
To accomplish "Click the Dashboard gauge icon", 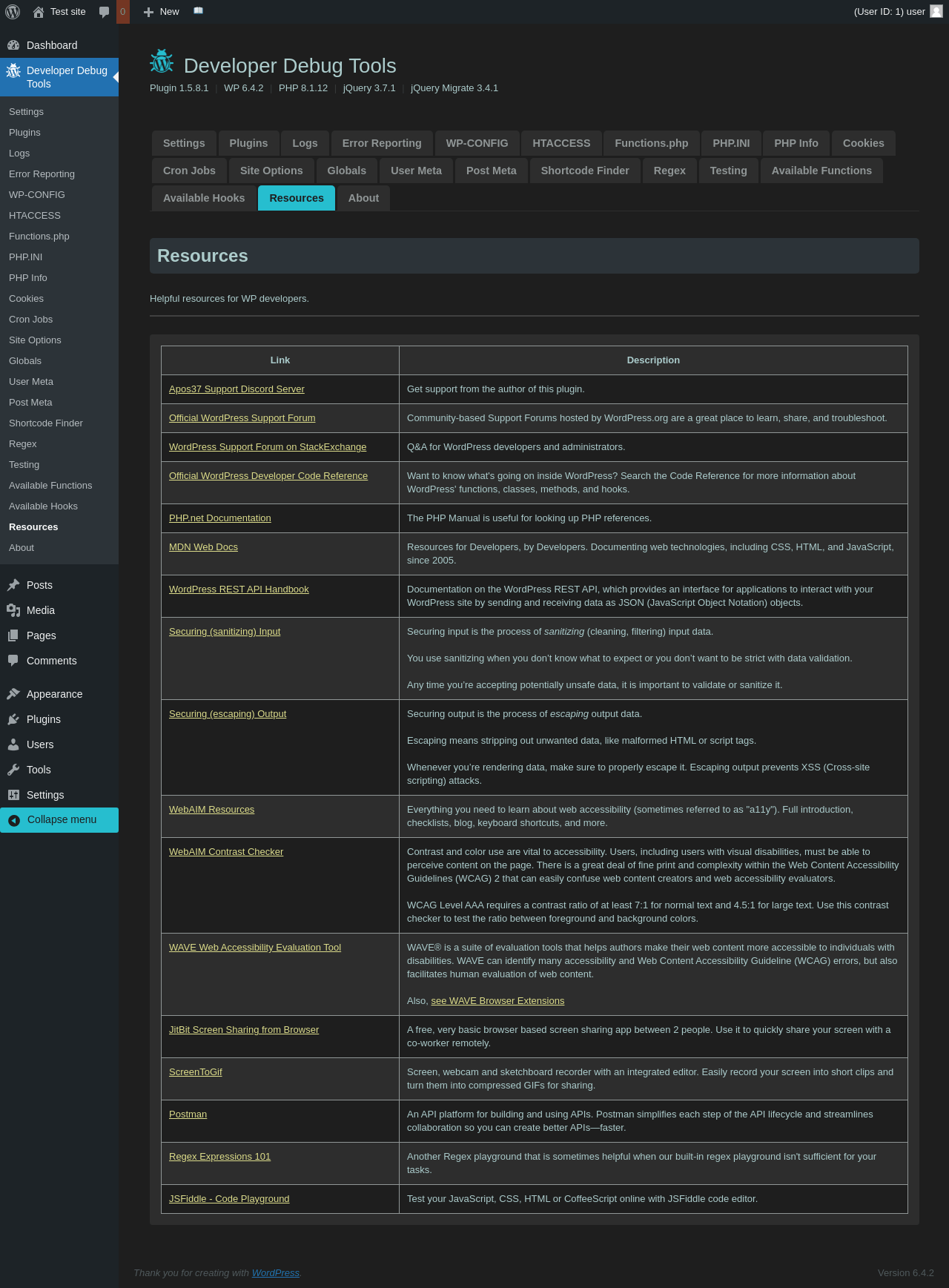I will [x=13, y=45].
